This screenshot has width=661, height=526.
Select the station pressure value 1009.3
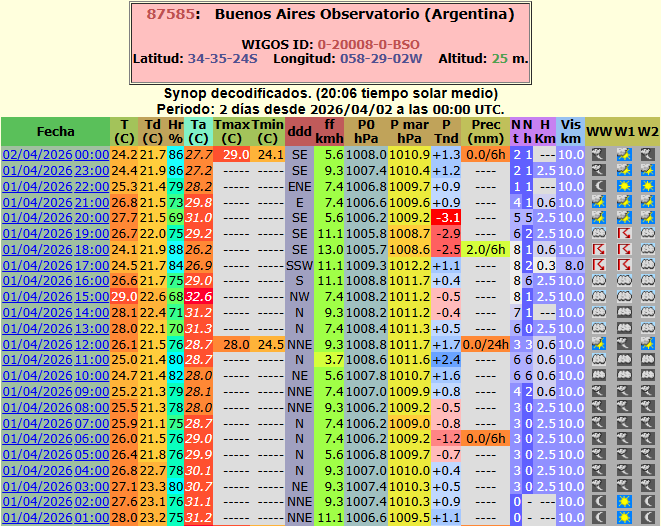click(x=366, y=266)
